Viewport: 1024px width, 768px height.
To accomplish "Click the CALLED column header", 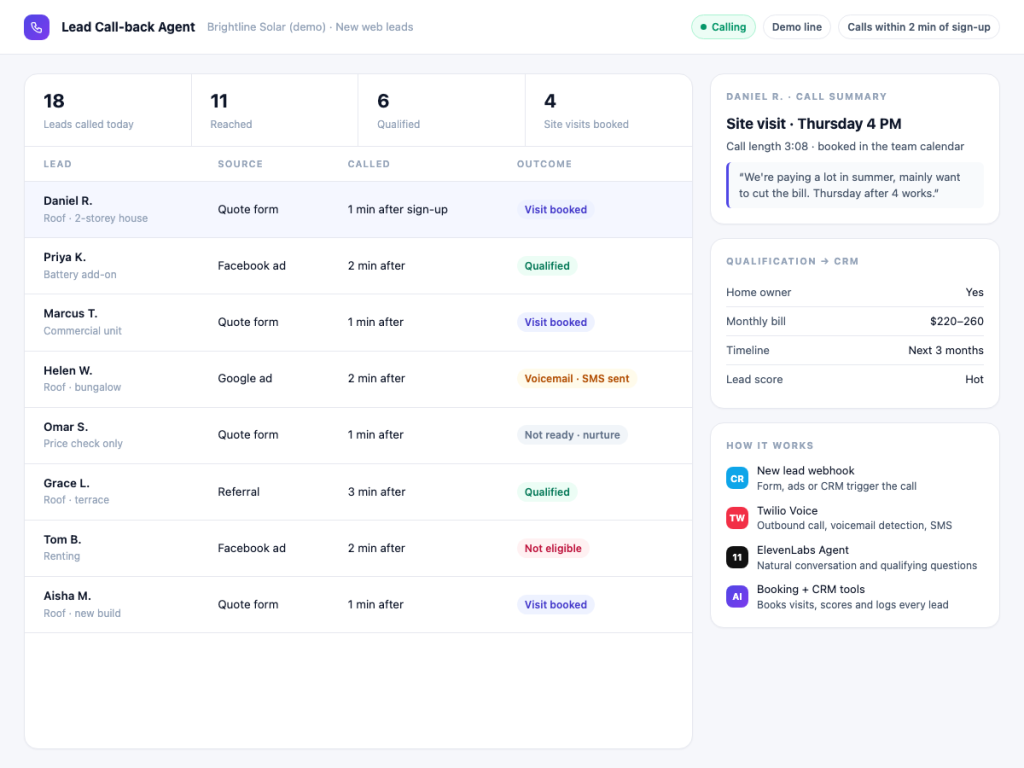I will [368, 164].
